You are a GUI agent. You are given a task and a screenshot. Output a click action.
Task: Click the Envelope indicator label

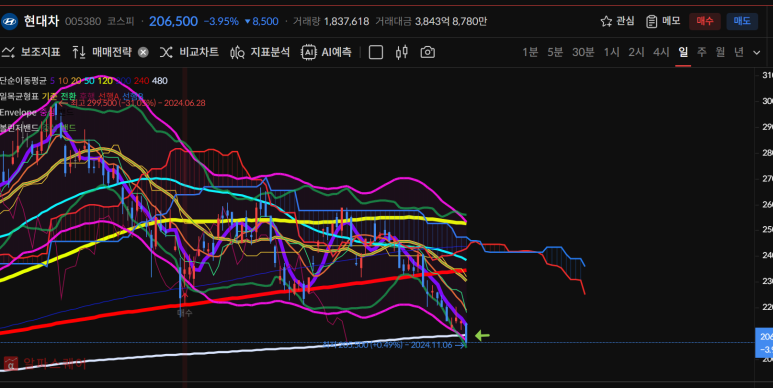(18, 112)
